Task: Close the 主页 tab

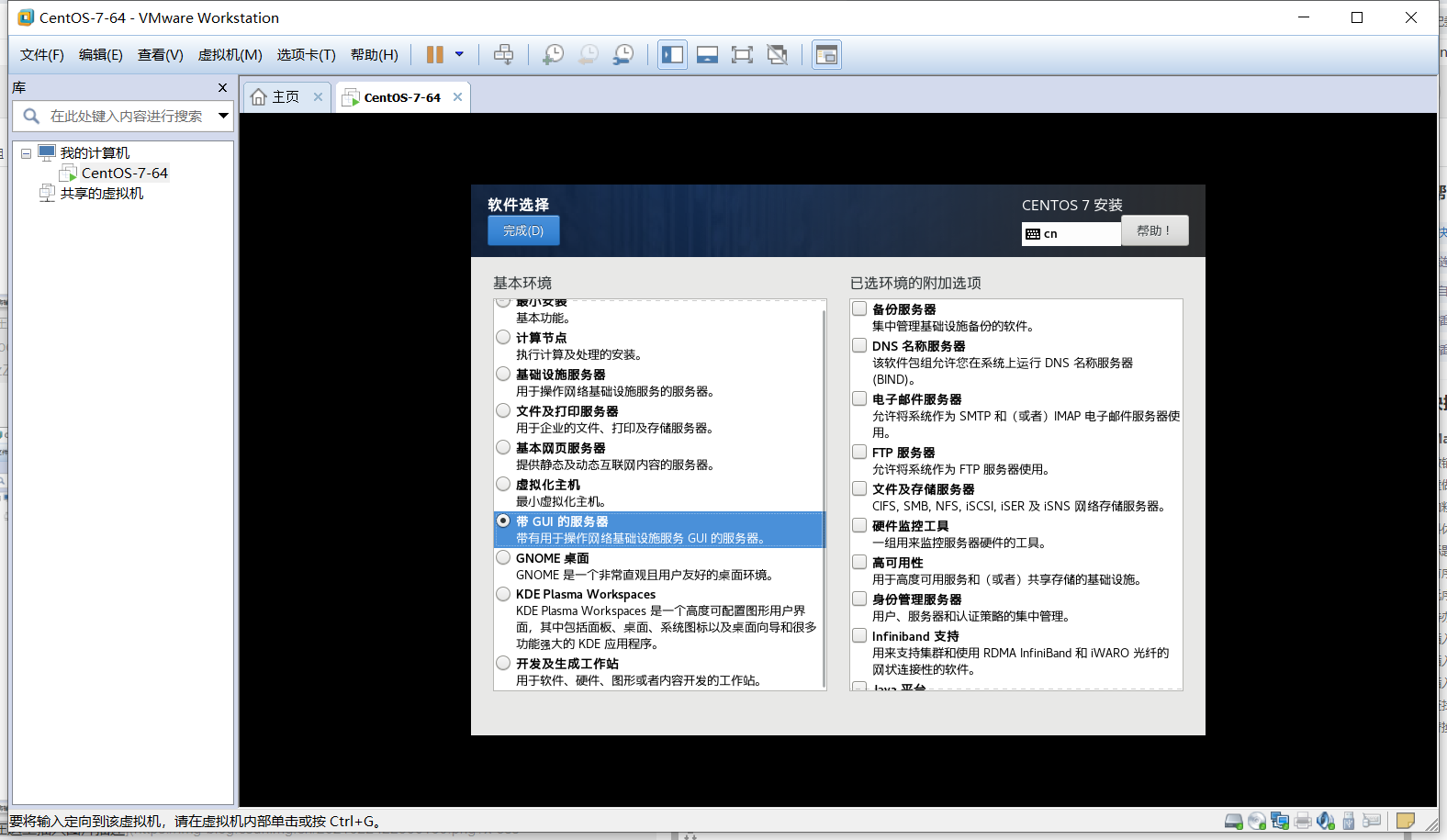Action: point(318,96)
